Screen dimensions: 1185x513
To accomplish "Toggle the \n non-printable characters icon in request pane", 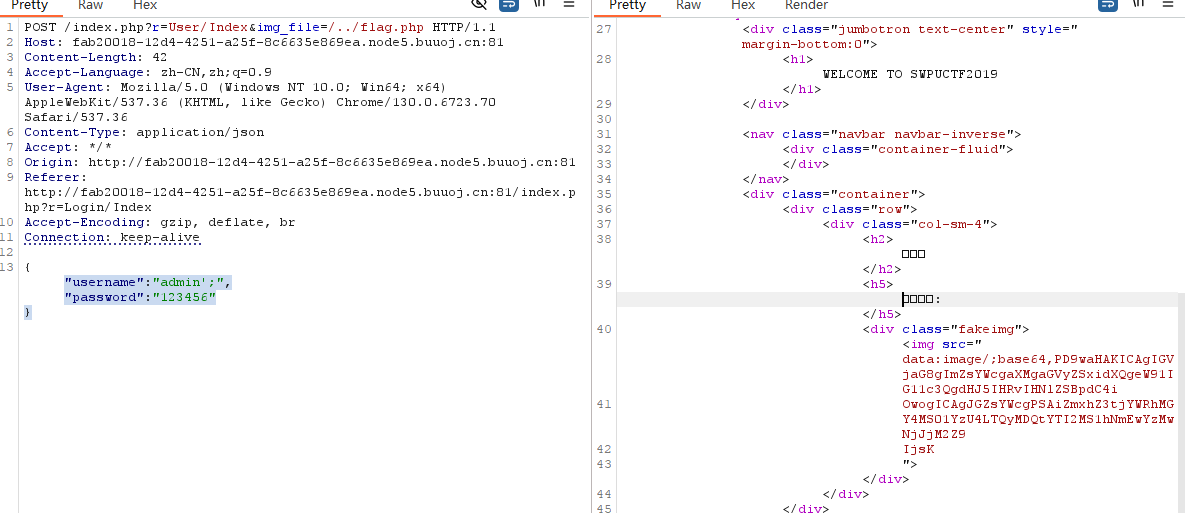I will pos(540,5).
